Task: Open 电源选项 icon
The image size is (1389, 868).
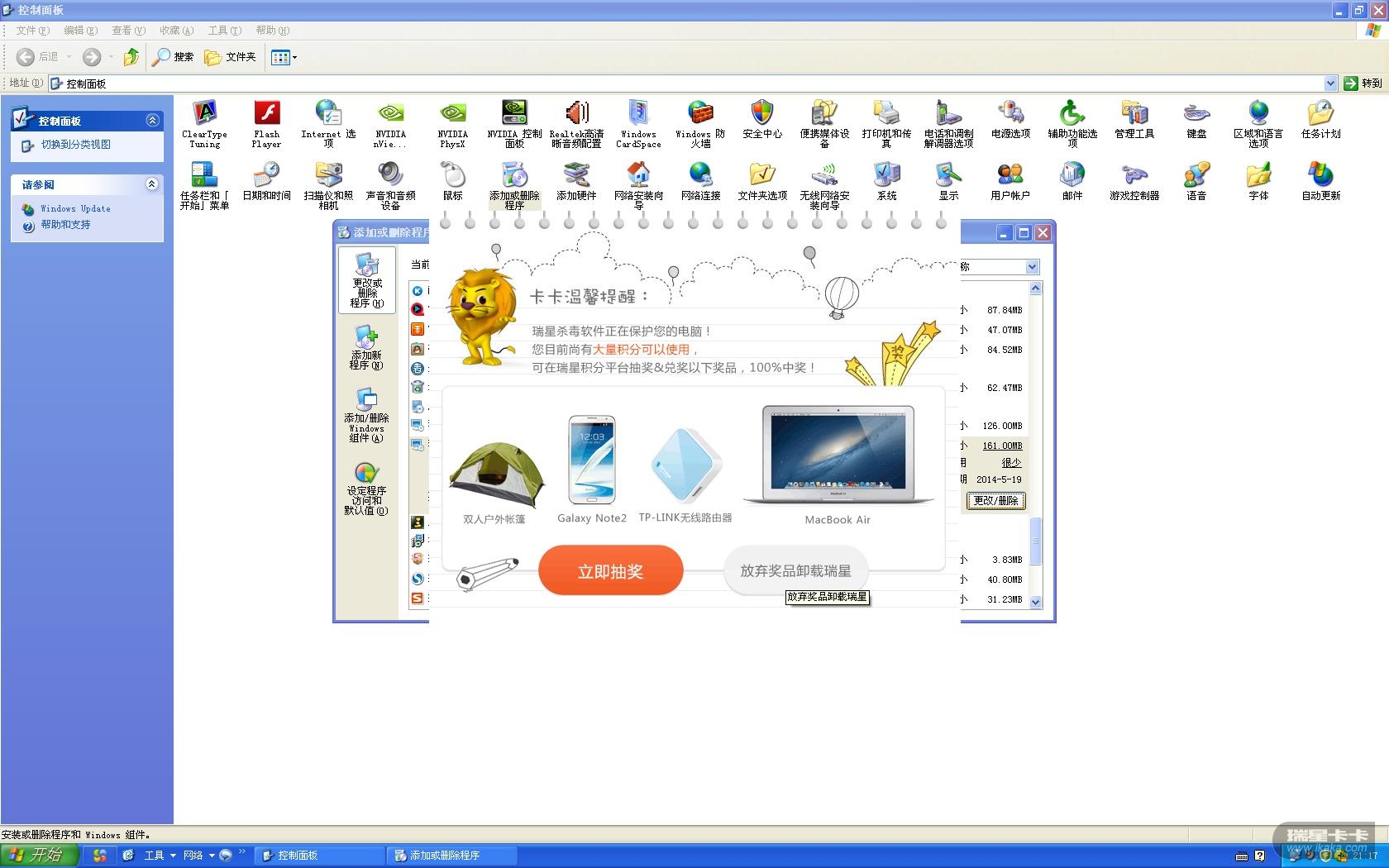Action: coord(1010,119)
